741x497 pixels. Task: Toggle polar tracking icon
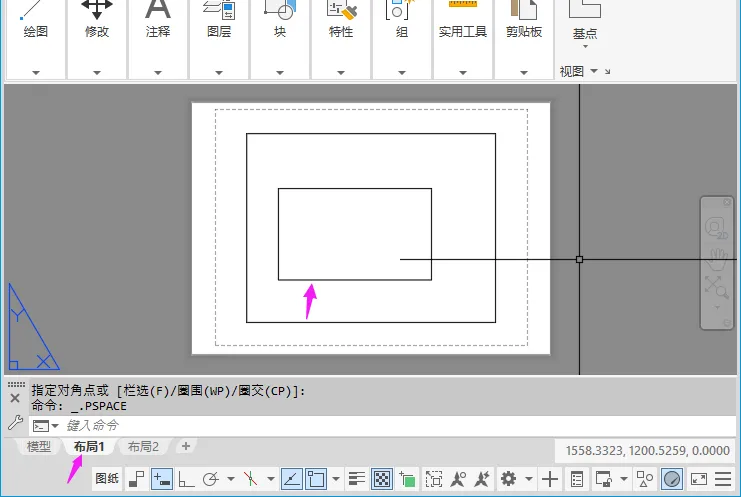(211, 479)
